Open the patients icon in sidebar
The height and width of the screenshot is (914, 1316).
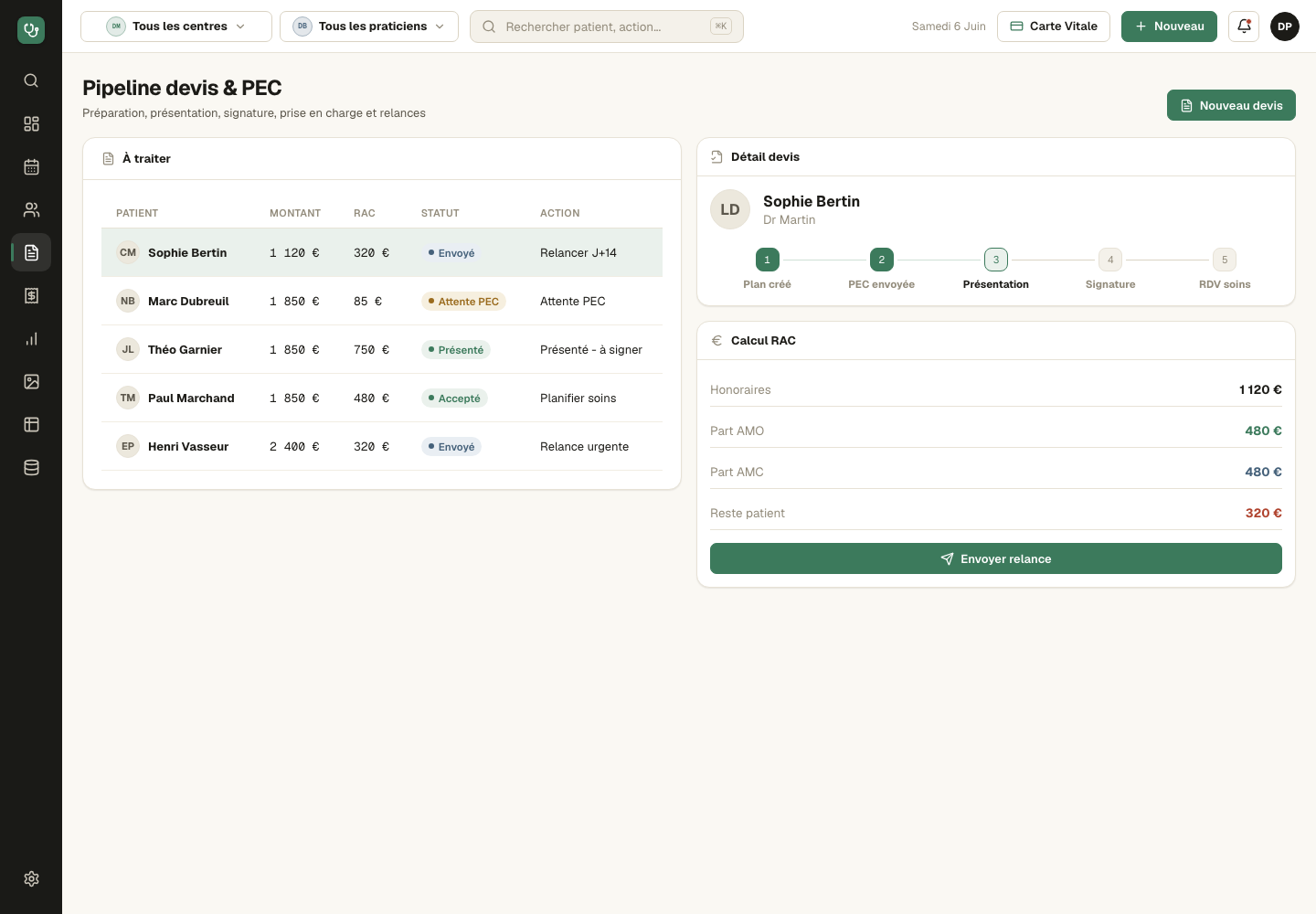[31, 209]
